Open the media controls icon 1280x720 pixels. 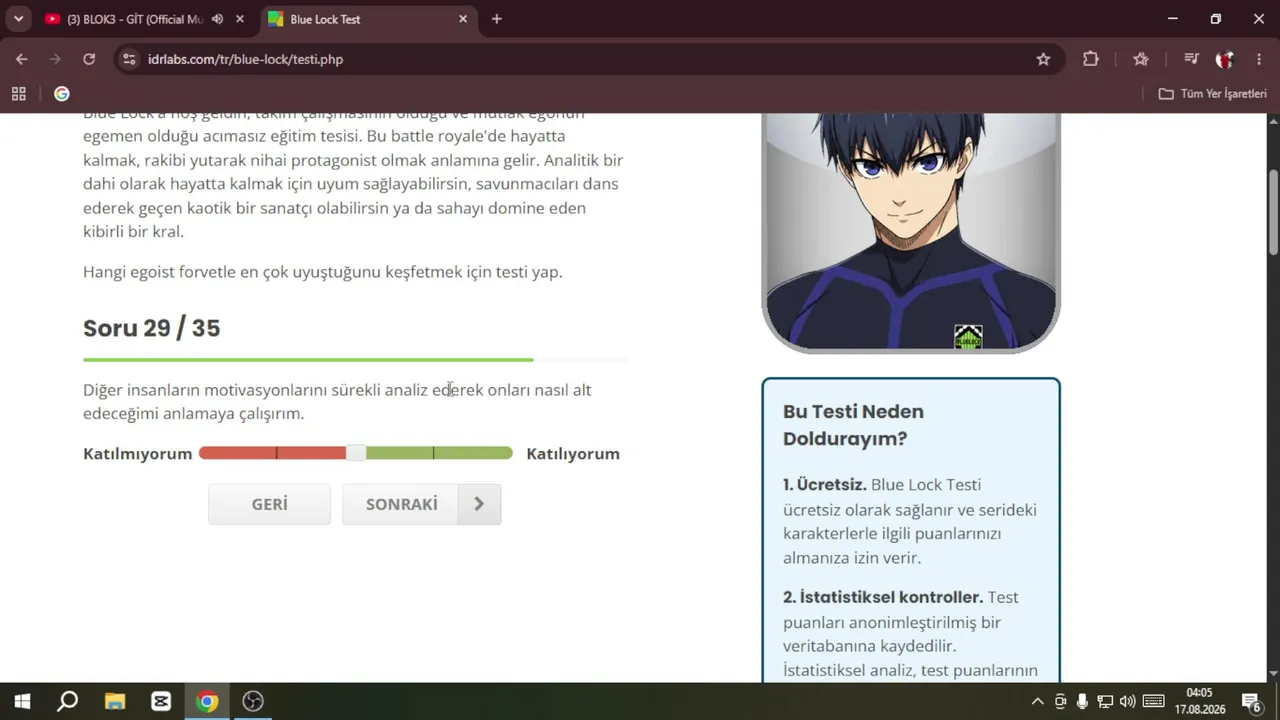1190,59
